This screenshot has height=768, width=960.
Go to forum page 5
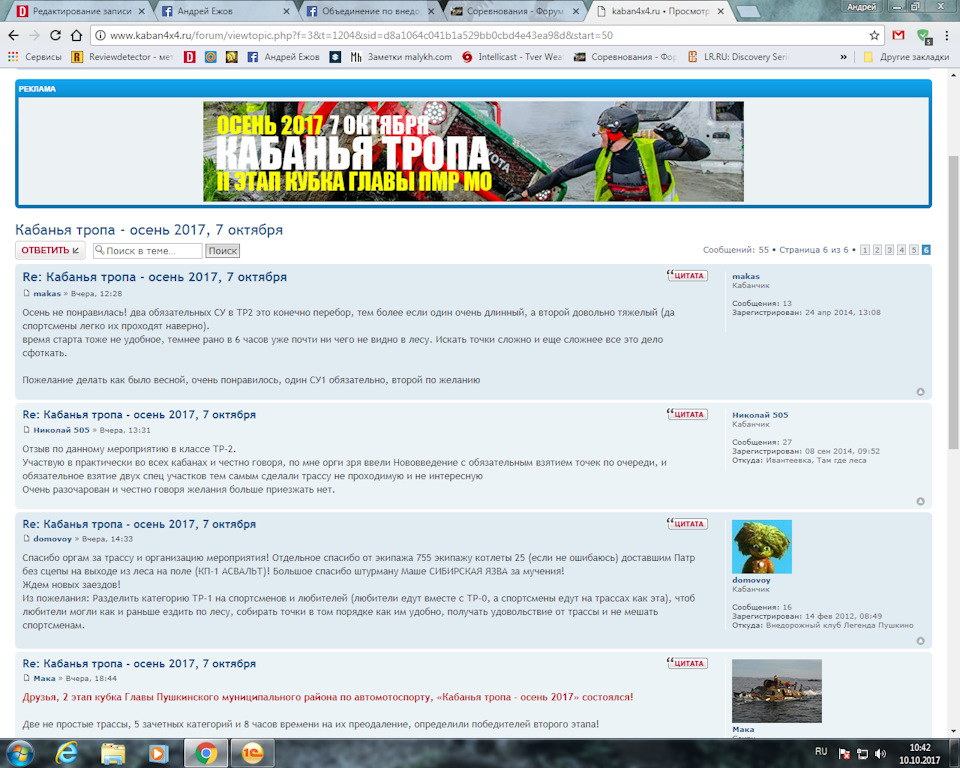point(913,250)
